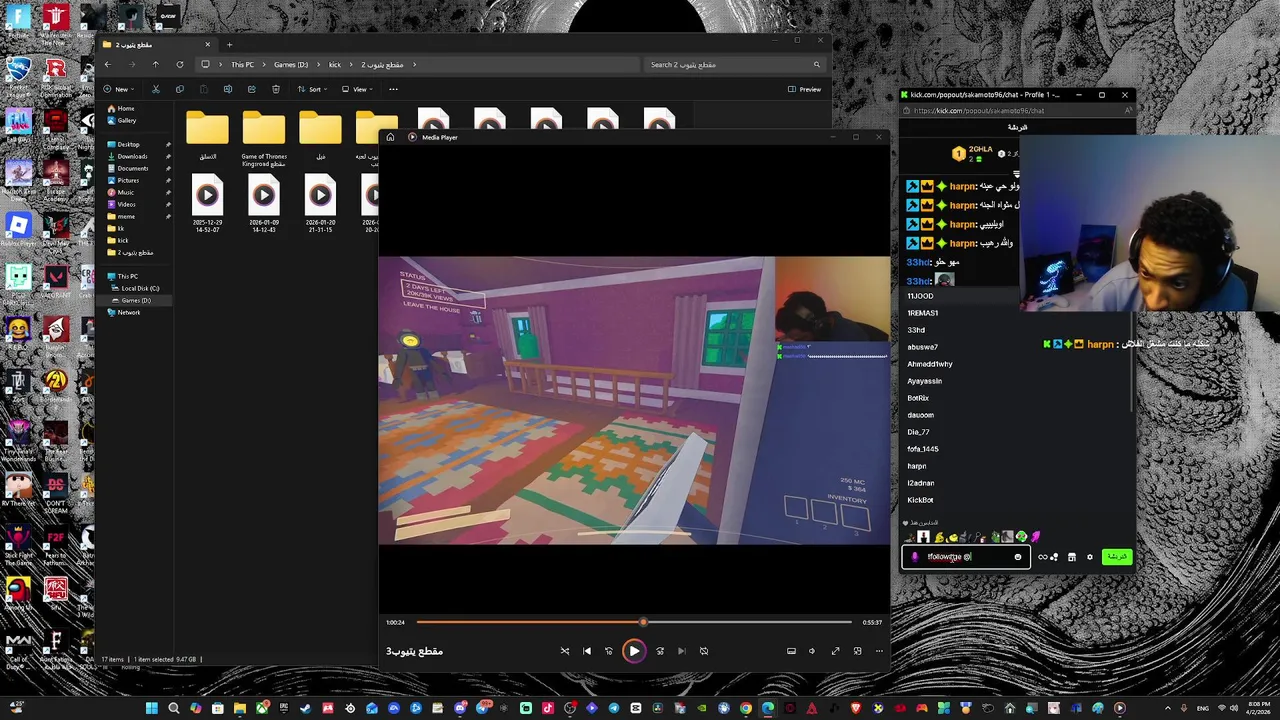Select Home in File Explorer sidebar
The image size is (1280, 720).
[125, 108]
